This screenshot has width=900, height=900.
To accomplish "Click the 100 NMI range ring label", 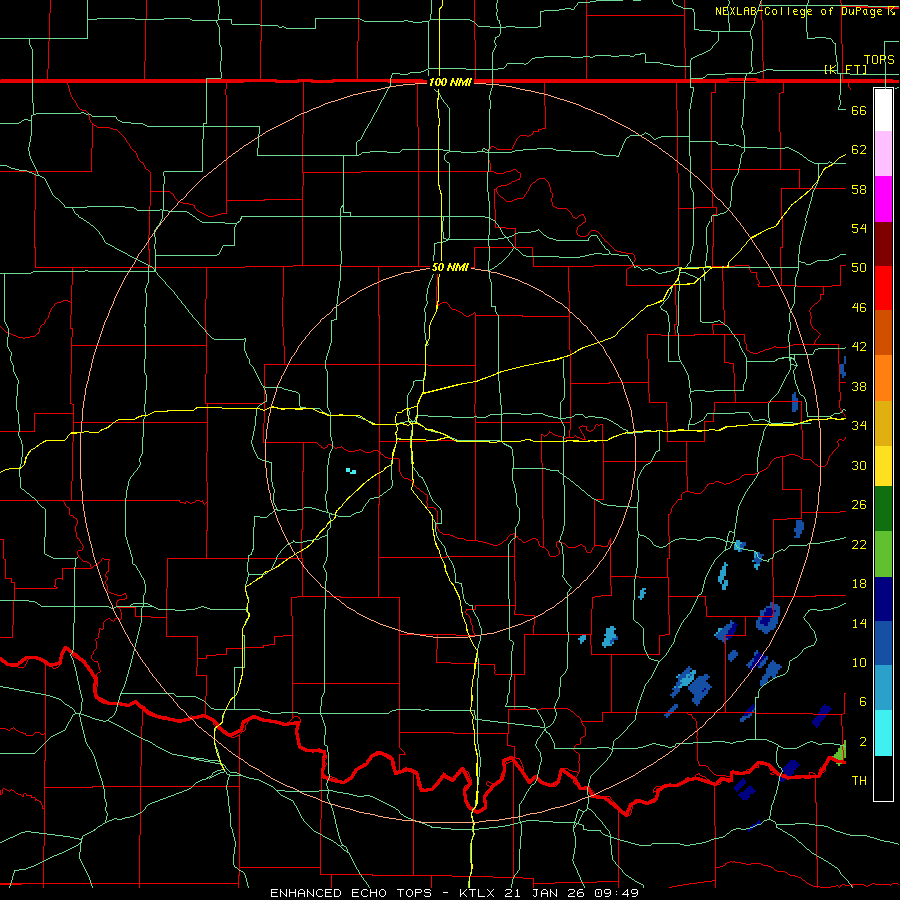I will coord(450,82).
